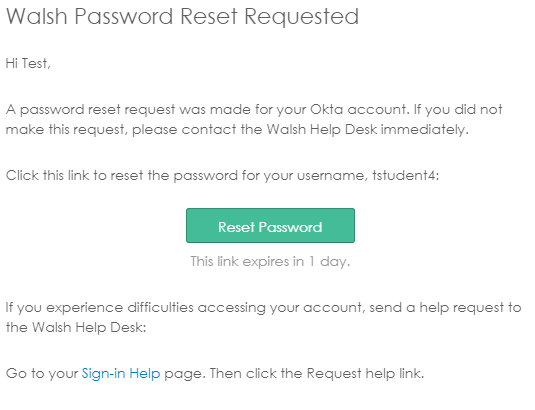Click the 'This link expires in 1 day' note
This screenshot has height=410, width=535.
coord(270,262)
